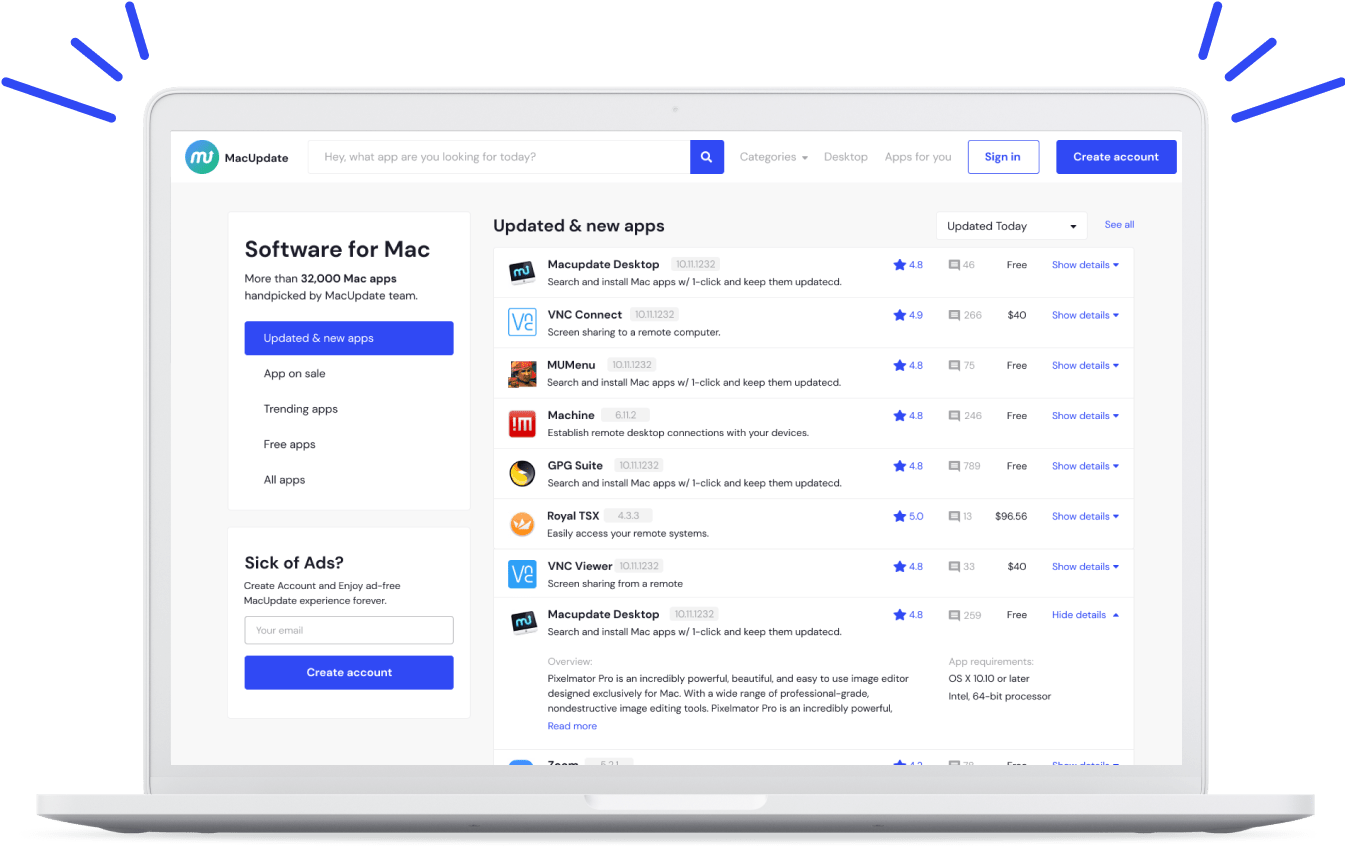Viewport: 1345px width, 846px height.
Task: Click the Machine version 6.11.2 tag
Action: 626,415
